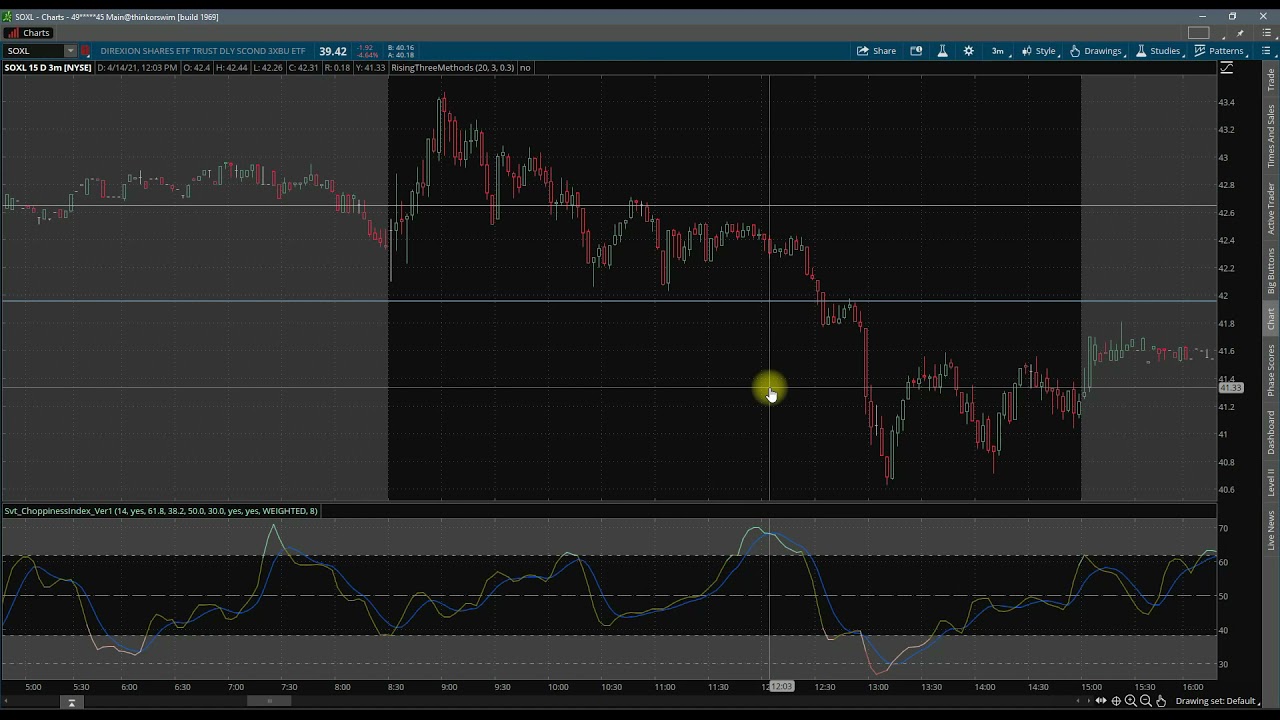Screen dimensions: 1280x720
Task: Open the Trade side tab
Action: tap(1271, 80)
